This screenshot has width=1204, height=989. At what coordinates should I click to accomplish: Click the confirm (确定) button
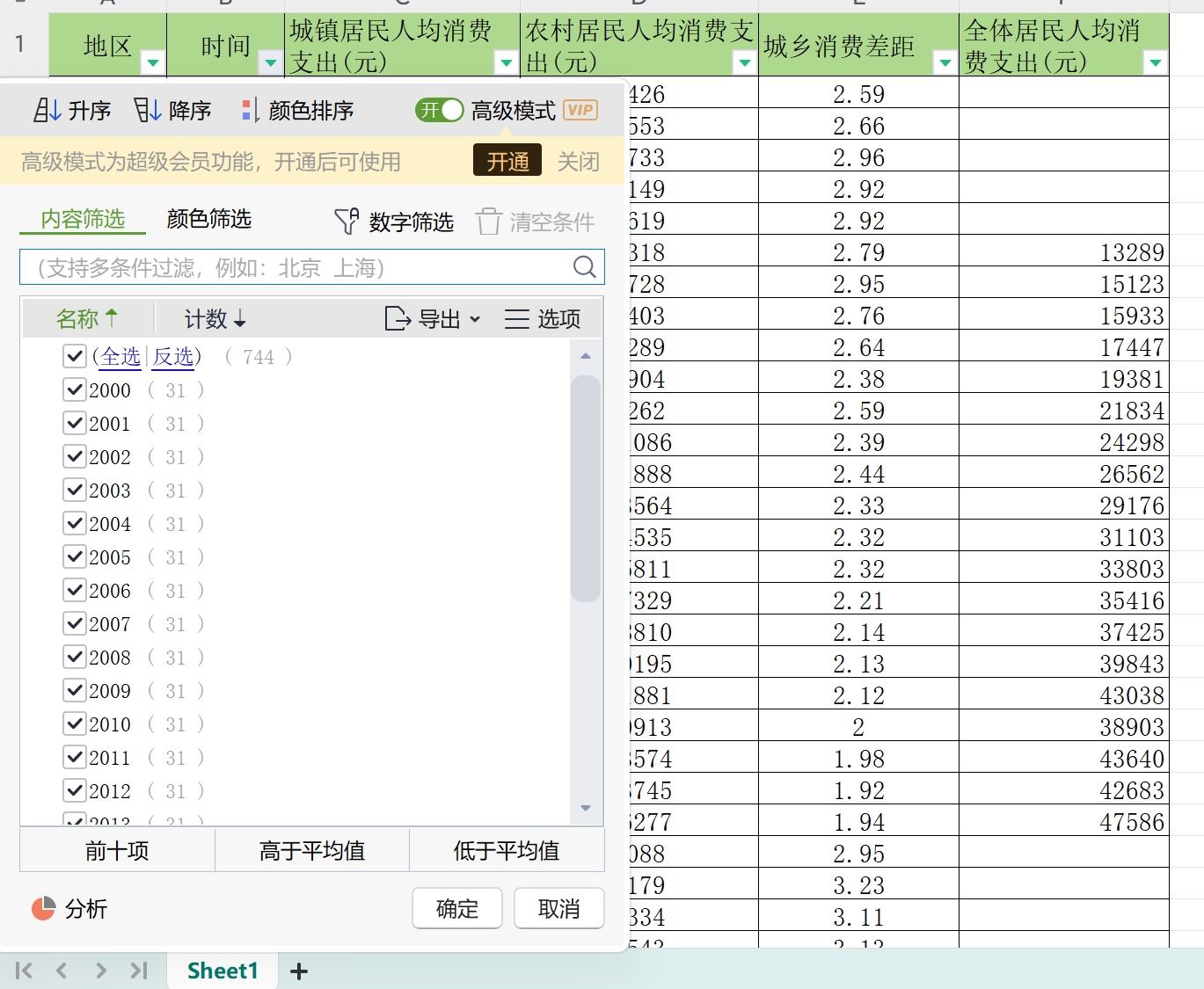[456, 908]
